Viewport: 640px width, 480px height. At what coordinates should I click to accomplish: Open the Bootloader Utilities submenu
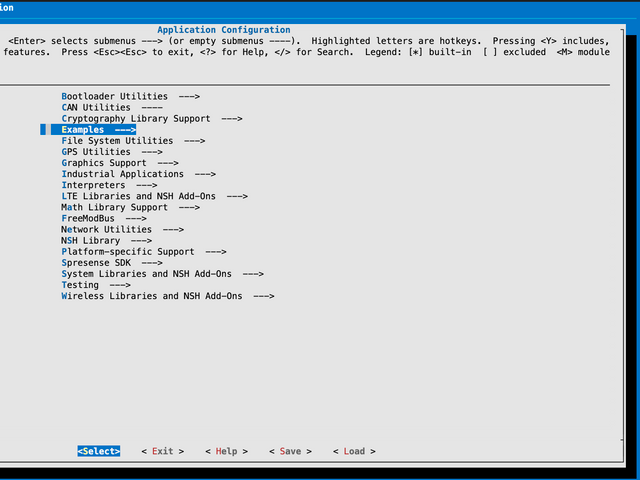[131, 96]
